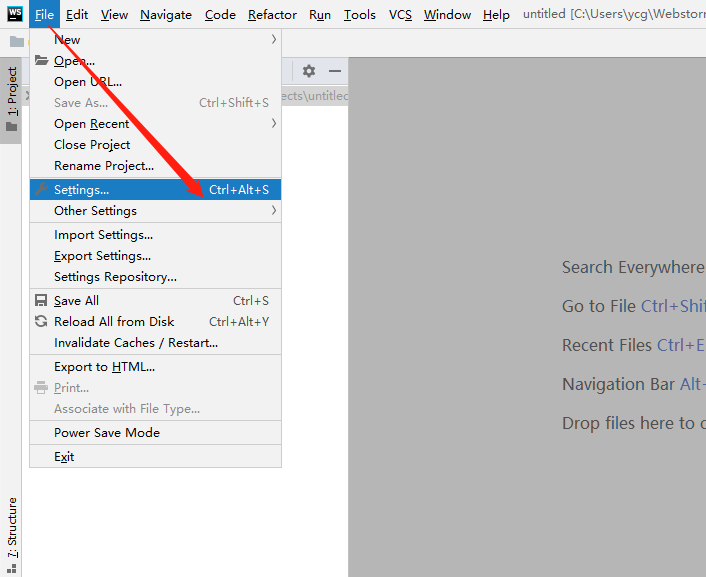Click the reload icon beside Reload All from Disk
This screenshot has height=577, width=706.
(x=41, y=321)
